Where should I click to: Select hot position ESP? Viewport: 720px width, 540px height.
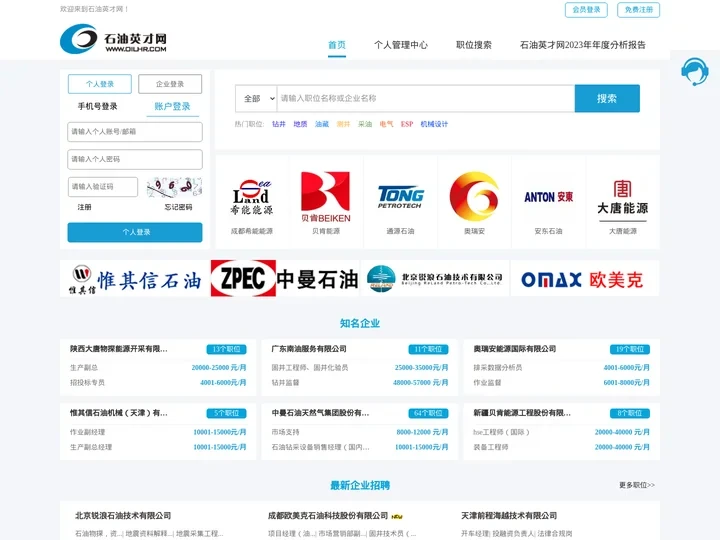(x=407, y=124)
